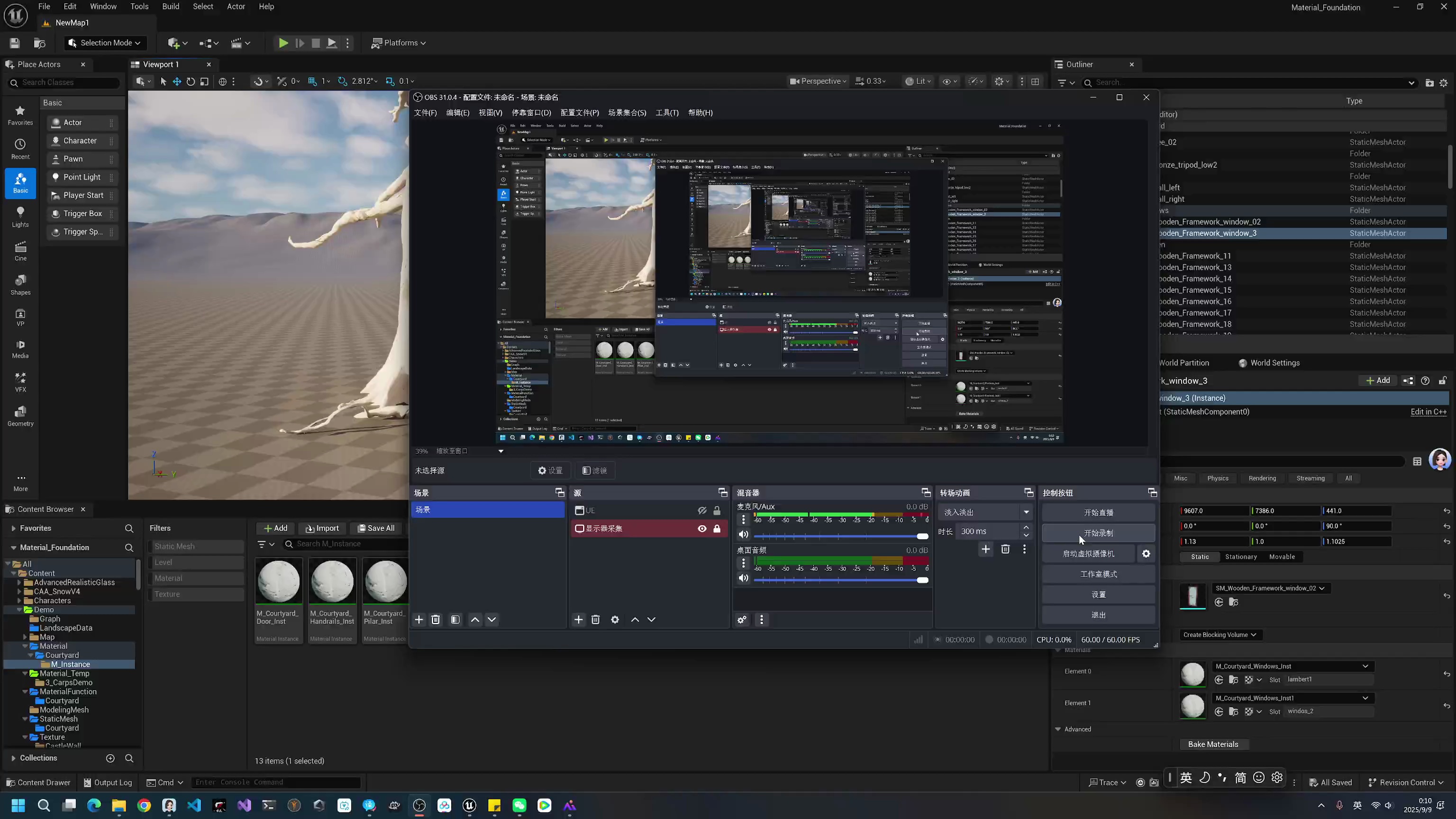This screenshot has height=819, width=1456.
Task: Open OBS 文件(F) menu
Action: 425,113
